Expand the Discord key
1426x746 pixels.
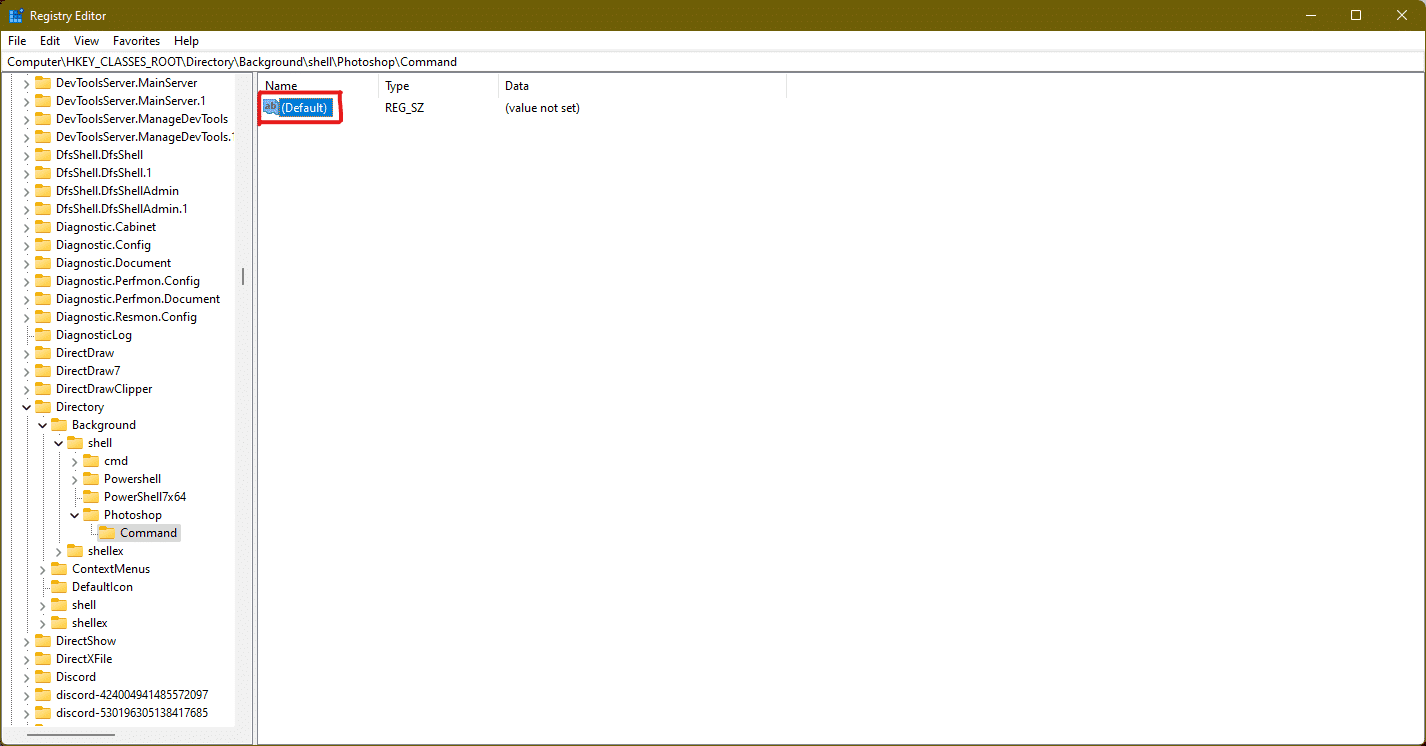point(25,676)
